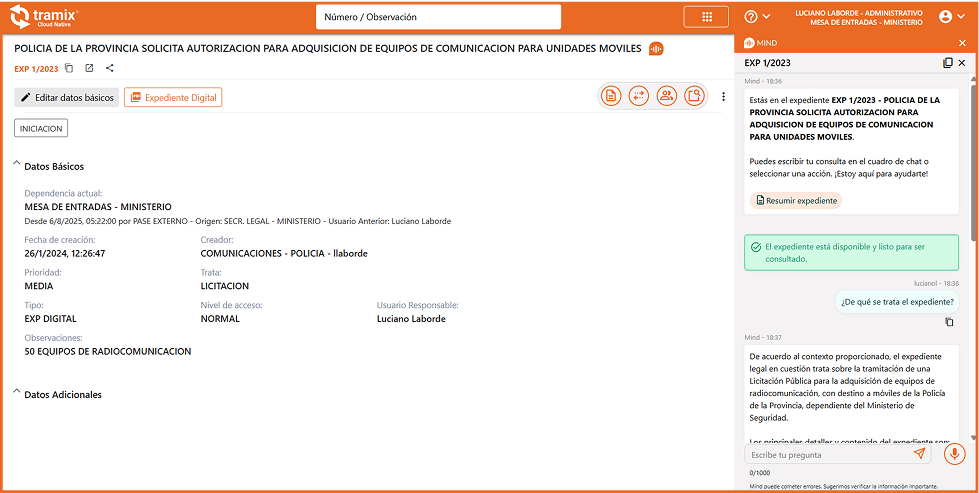This screenshot has width=979, height=493.
Task: Open expediente in new window icon
Action: [89, 68]
